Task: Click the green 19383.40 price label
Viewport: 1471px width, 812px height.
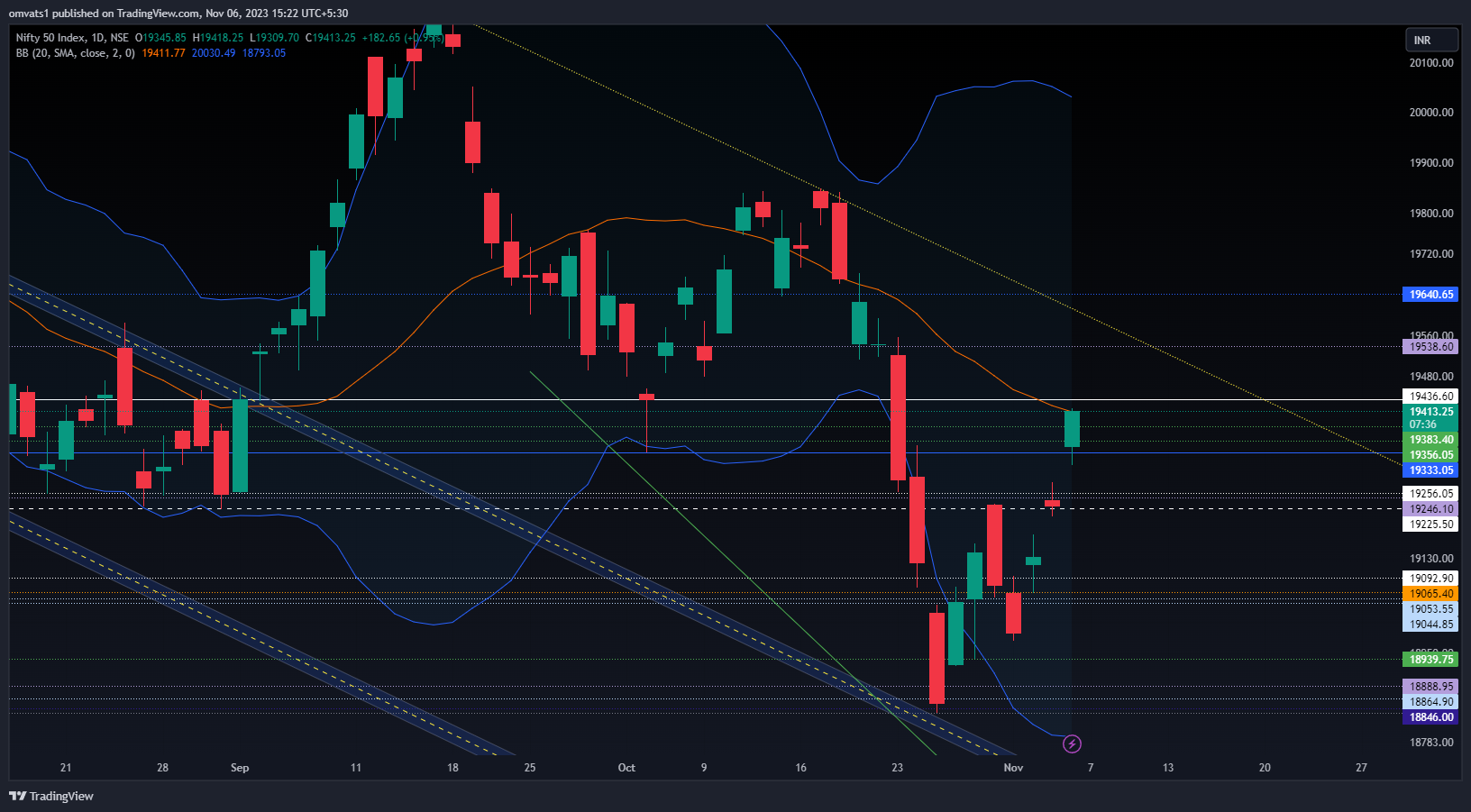Action: pyautogui.click(x=1430, y=440)
